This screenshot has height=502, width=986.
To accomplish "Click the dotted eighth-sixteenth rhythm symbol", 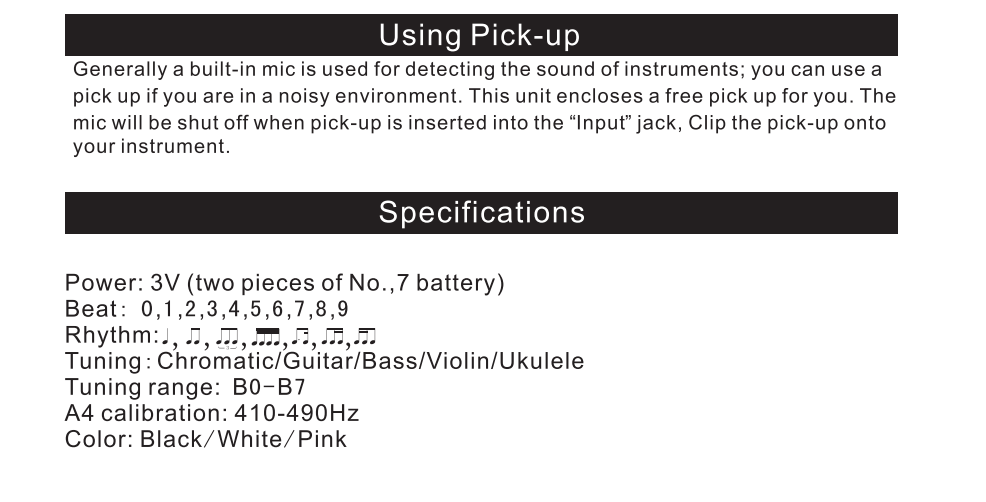I will pyautogui.click(x=300, y=338).
